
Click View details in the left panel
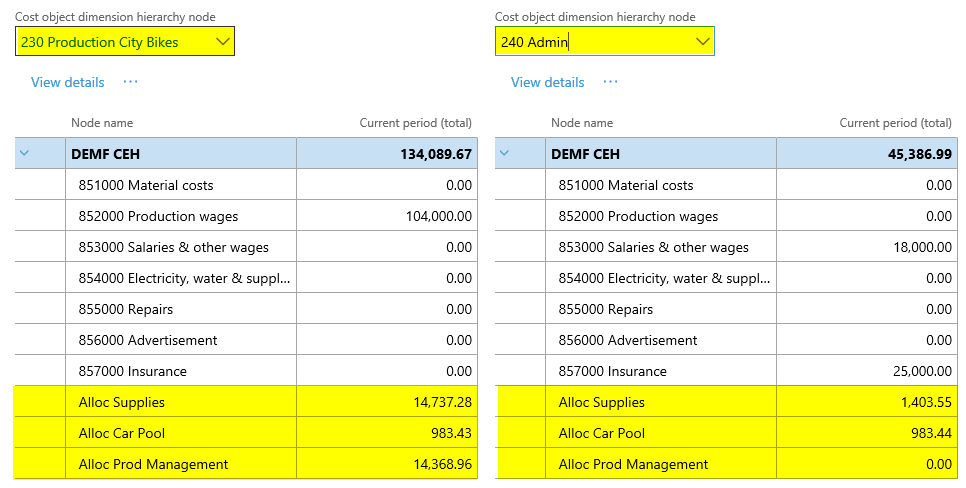[67, 82]
